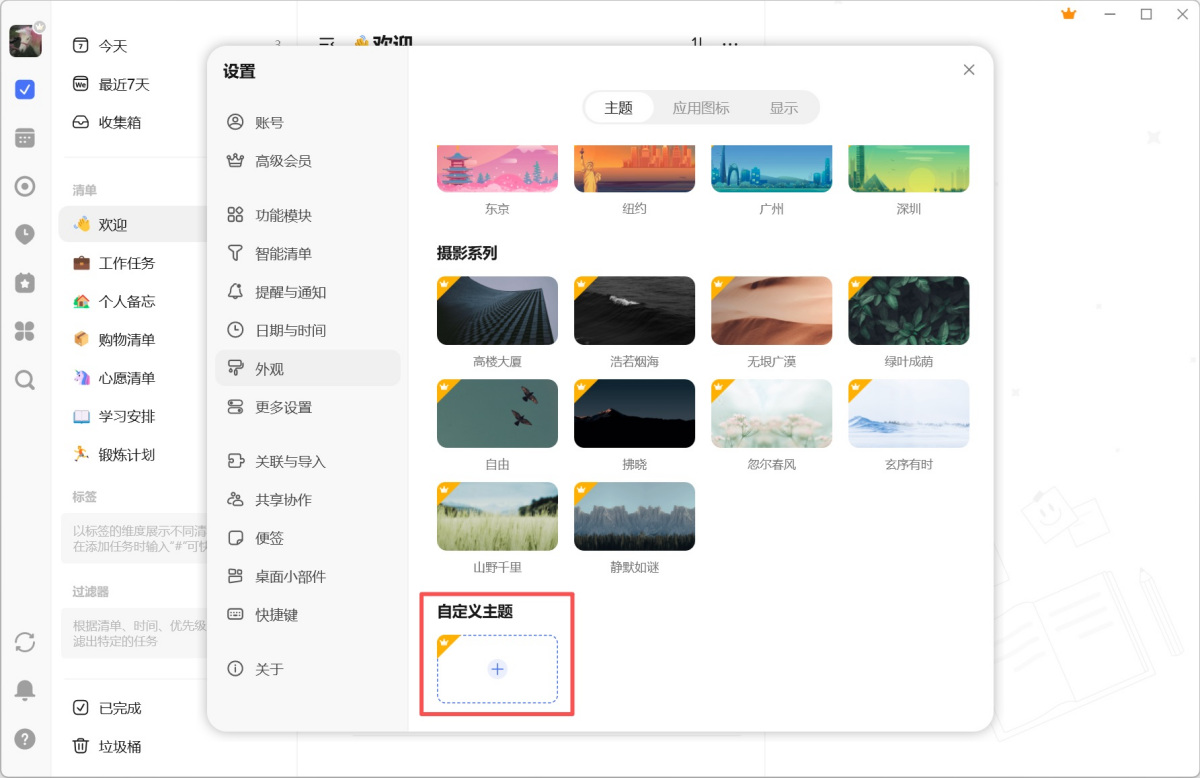Viewport: 1200px width, 778px height.
Task: Click the user avatar at top left
Action: 25,40
